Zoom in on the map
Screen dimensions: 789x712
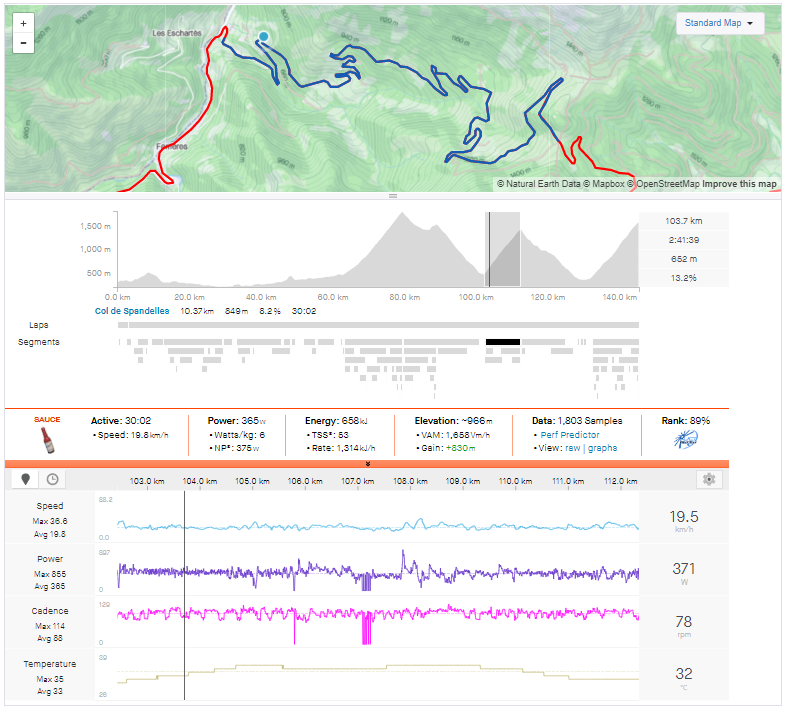22,22
